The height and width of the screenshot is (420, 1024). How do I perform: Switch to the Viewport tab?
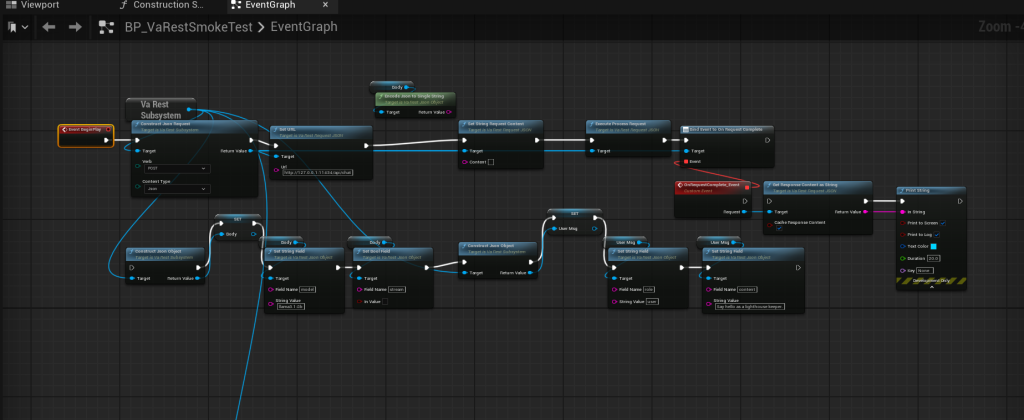point(40,6)
